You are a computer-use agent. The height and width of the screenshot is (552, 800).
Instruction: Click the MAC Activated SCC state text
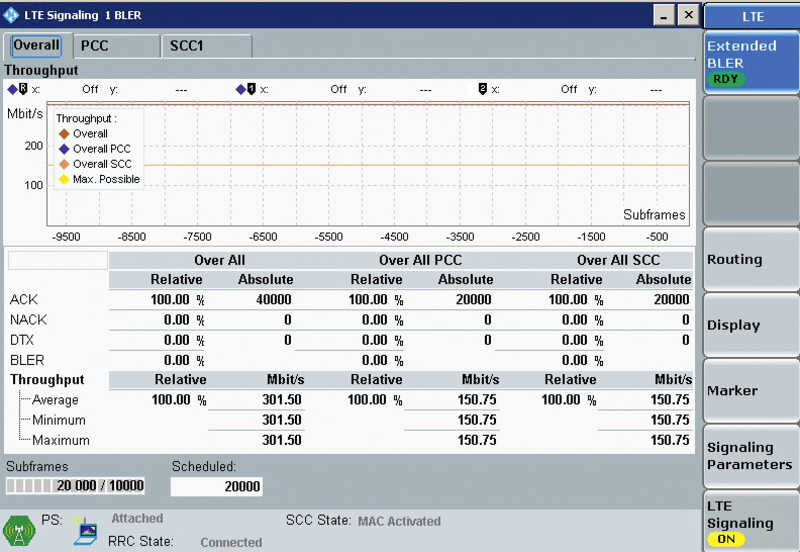click(399, 521)
